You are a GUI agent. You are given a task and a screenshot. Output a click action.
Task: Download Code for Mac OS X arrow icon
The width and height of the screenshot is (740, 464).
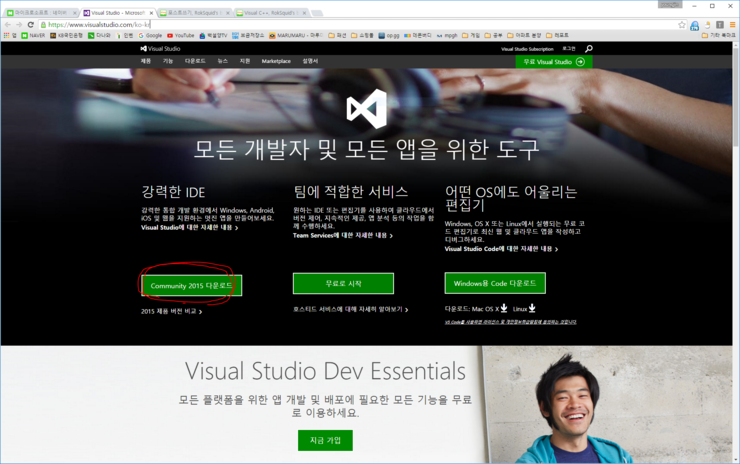coord(504,308)
